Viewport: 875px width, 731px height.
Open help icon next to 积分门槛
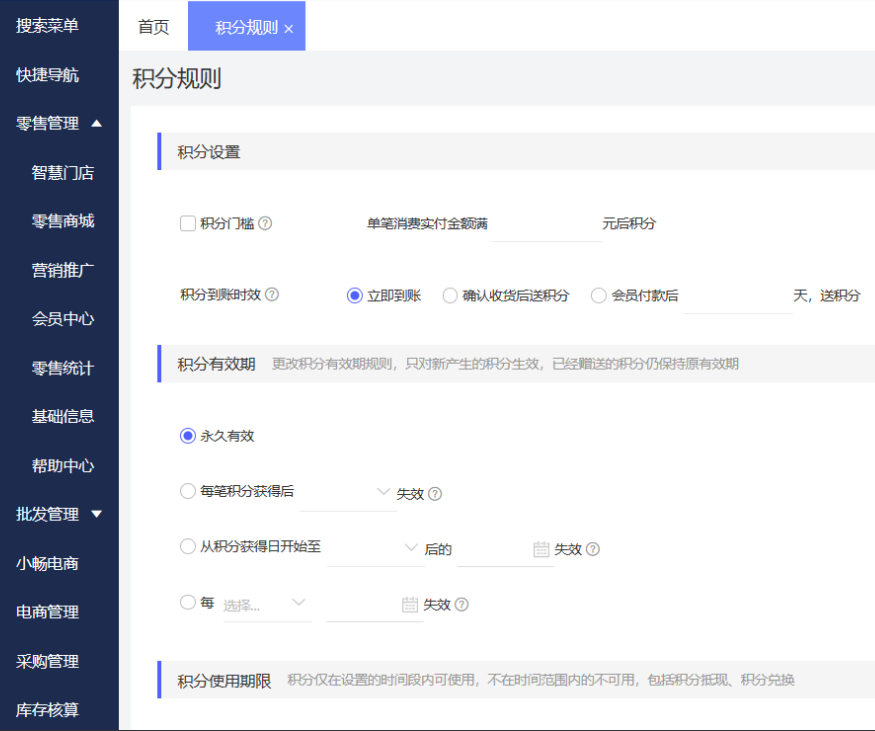coord(265,223)
